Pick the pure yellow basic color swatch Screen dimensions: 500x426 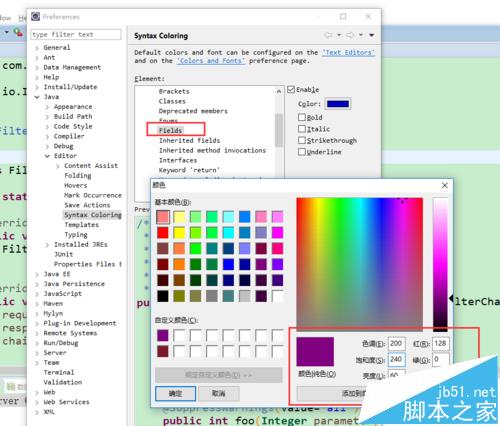click(179, 233)
